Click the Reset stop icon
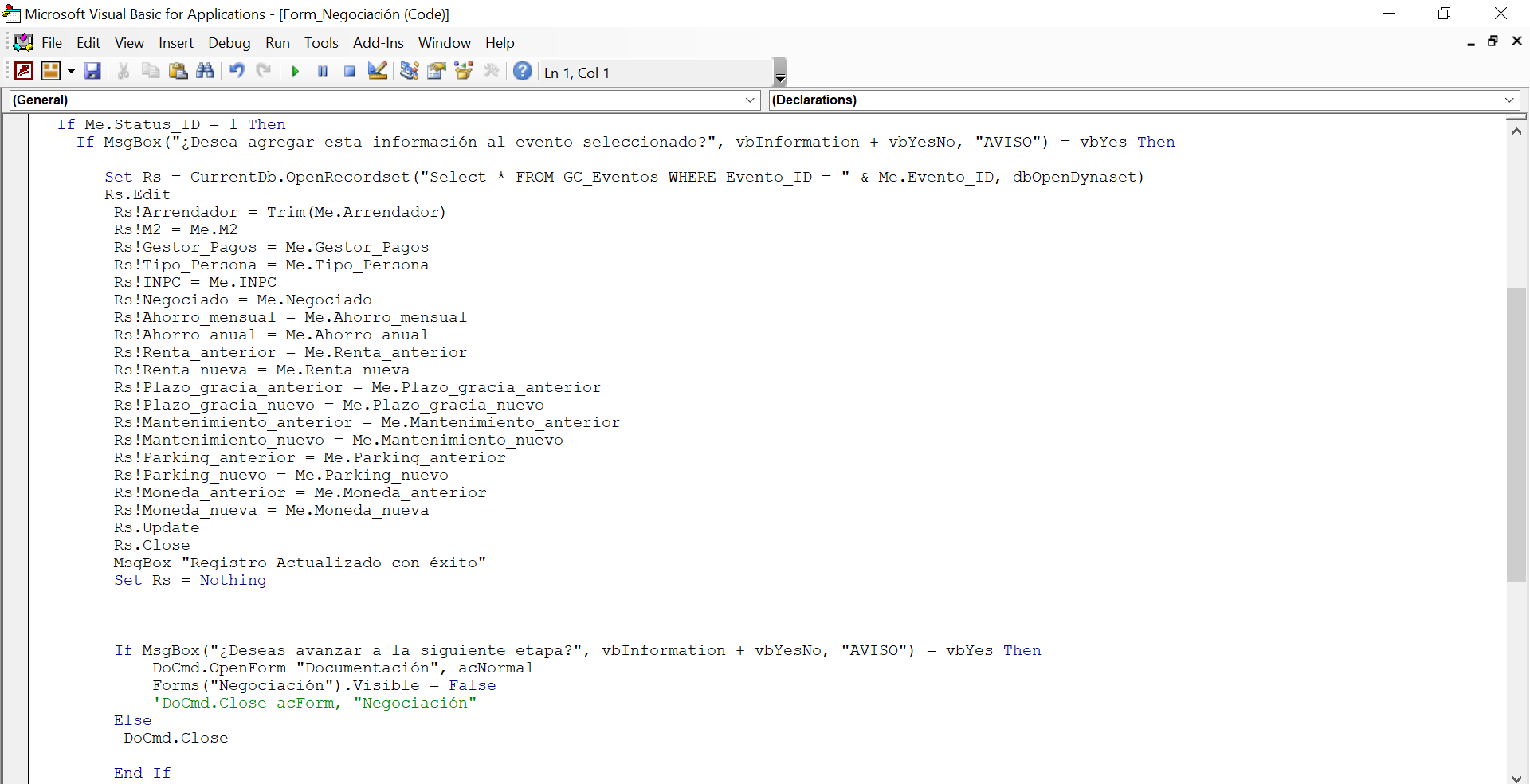1530x784 pixels. [350, 72]
